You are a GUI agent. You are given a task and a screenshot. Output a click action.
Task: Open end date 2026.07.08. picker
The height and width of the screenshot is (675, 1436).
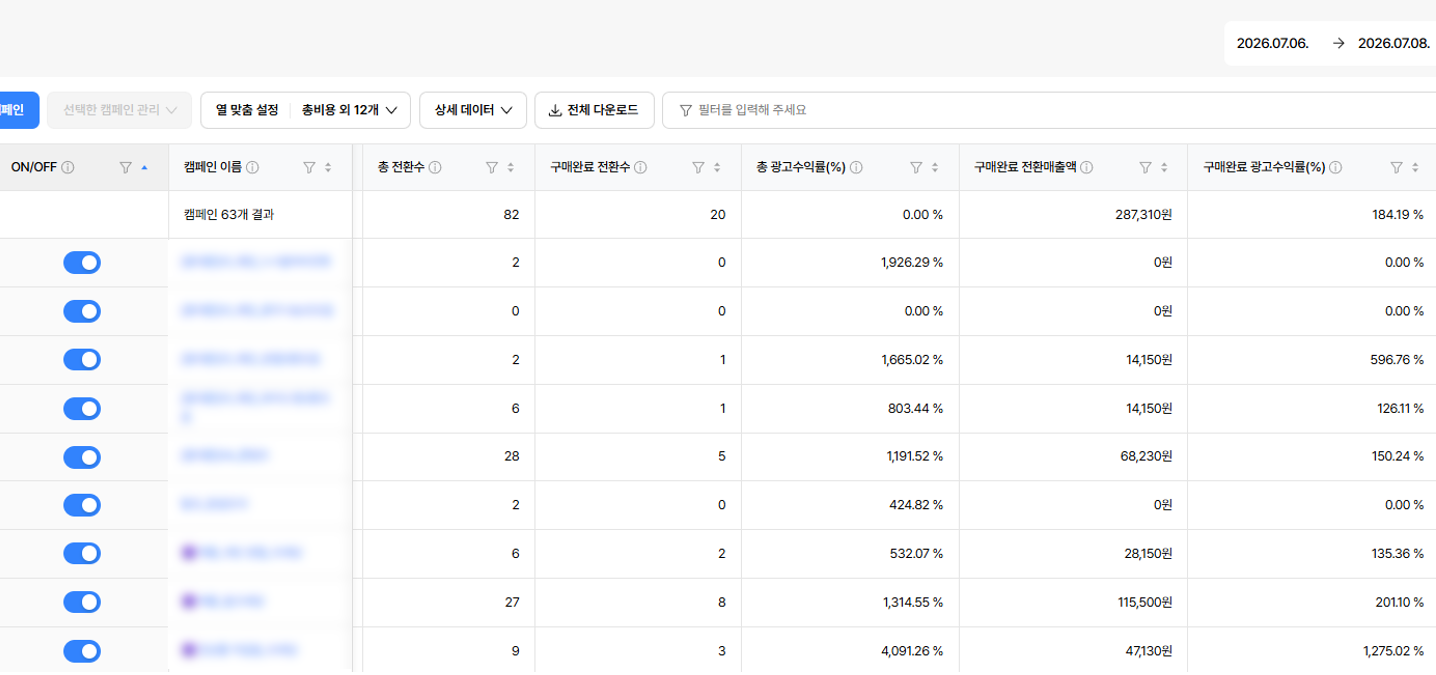pyautogui.click(x=1394, y=43)
